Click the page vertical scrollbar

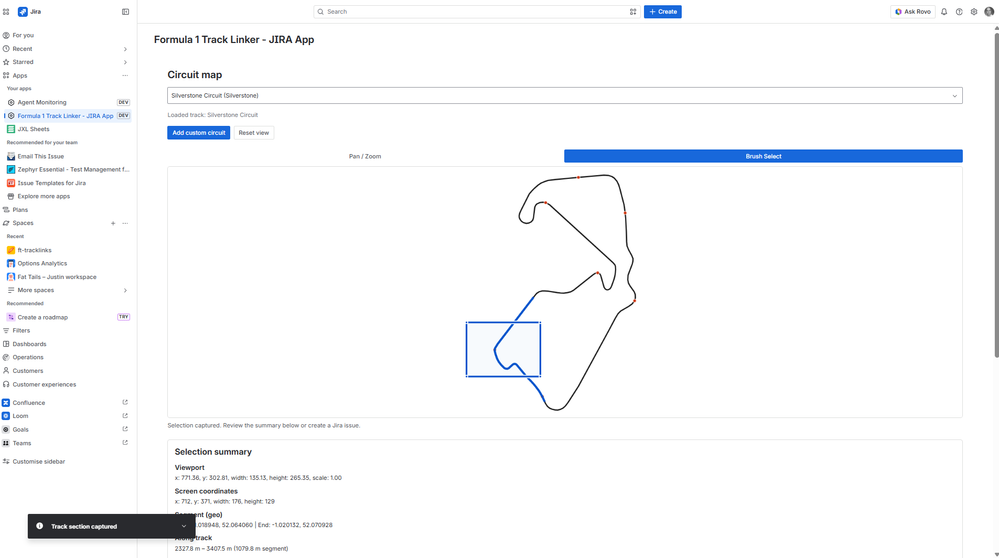pos(995,194)
